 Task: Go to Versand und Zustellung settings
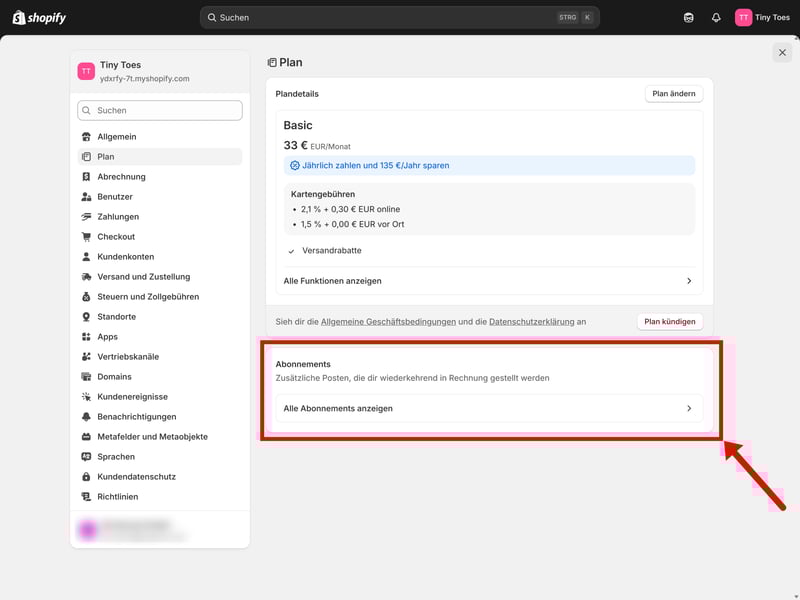point(143,277)
